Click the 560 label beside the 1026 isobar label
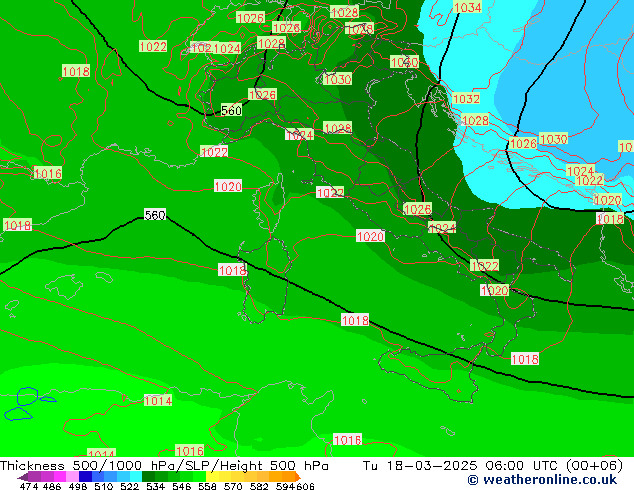Image resolution: width=634 pixels, height=490 pixels. [231, 110]
